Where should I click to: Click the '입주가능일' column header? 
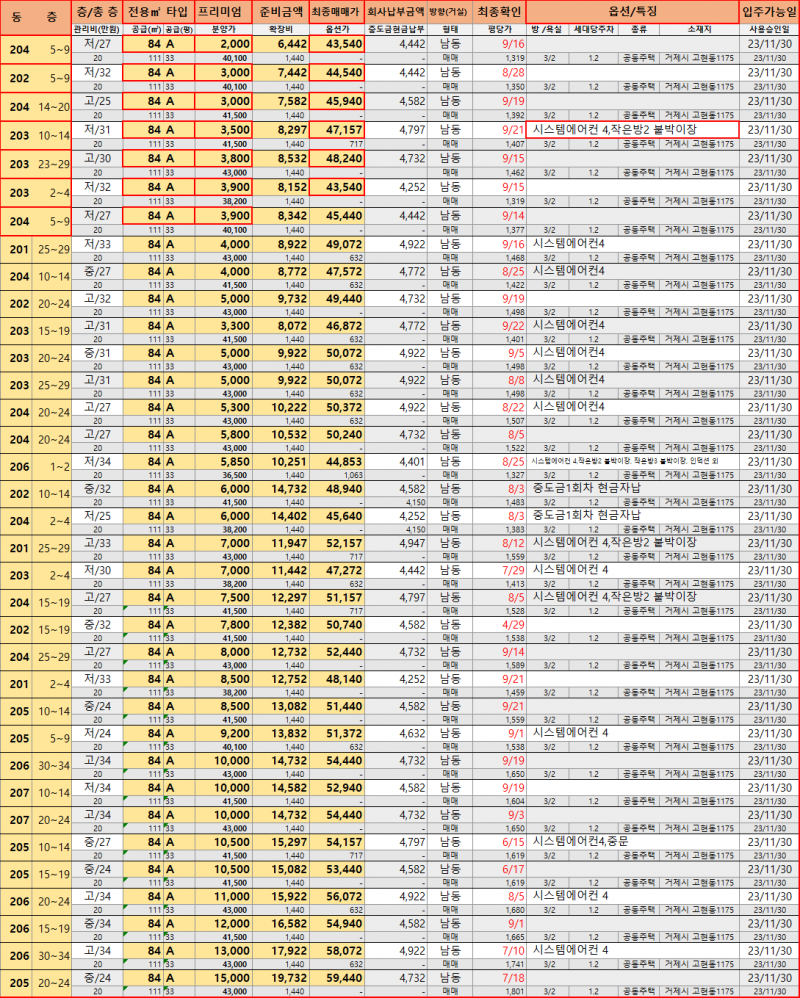point(769,12)
